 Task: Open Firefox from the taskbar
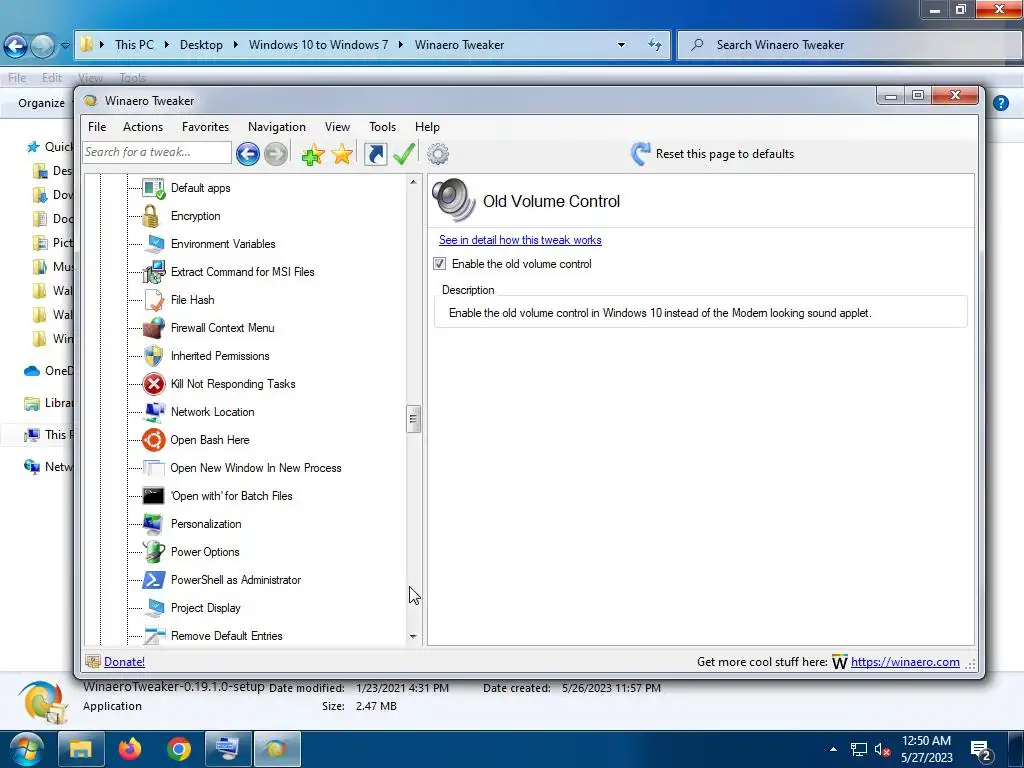pos(129,748)
